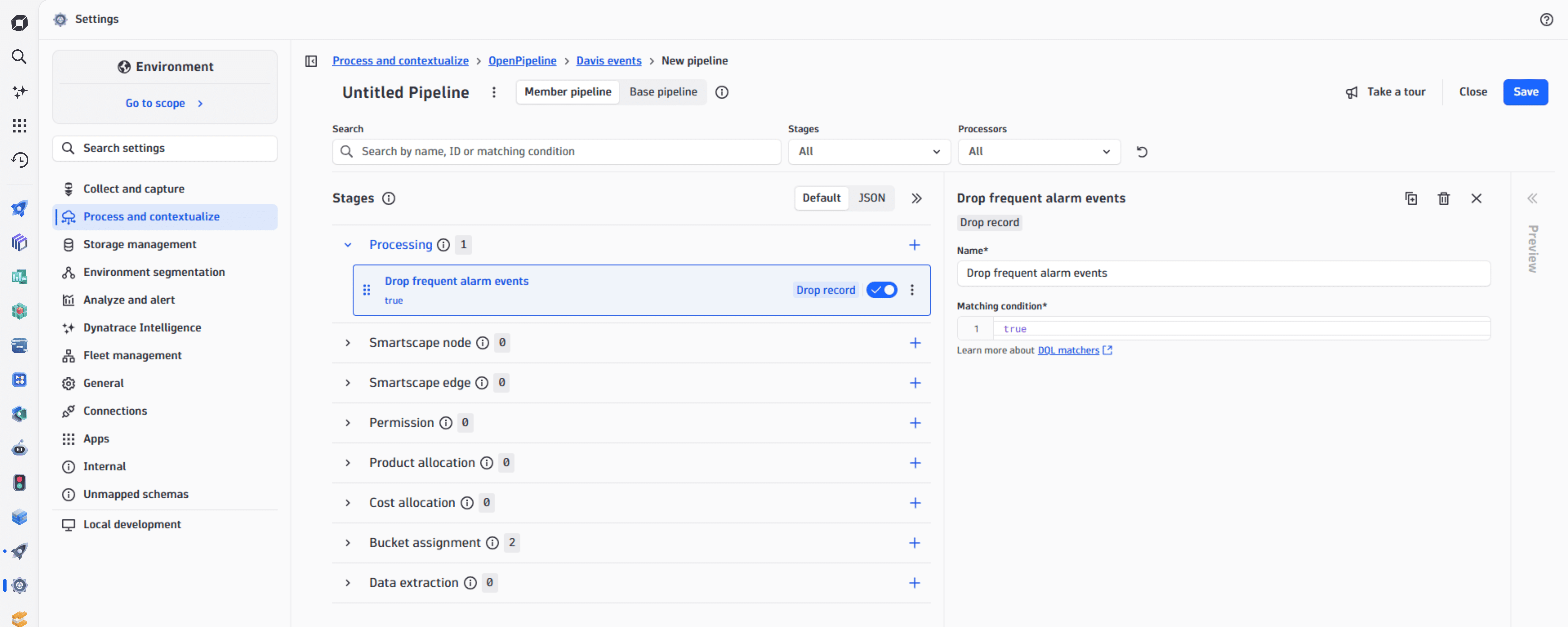The width and height of the screenshot is (1568, 627).
Task: Show Stages info icon
Action: (x=388, y=198)
